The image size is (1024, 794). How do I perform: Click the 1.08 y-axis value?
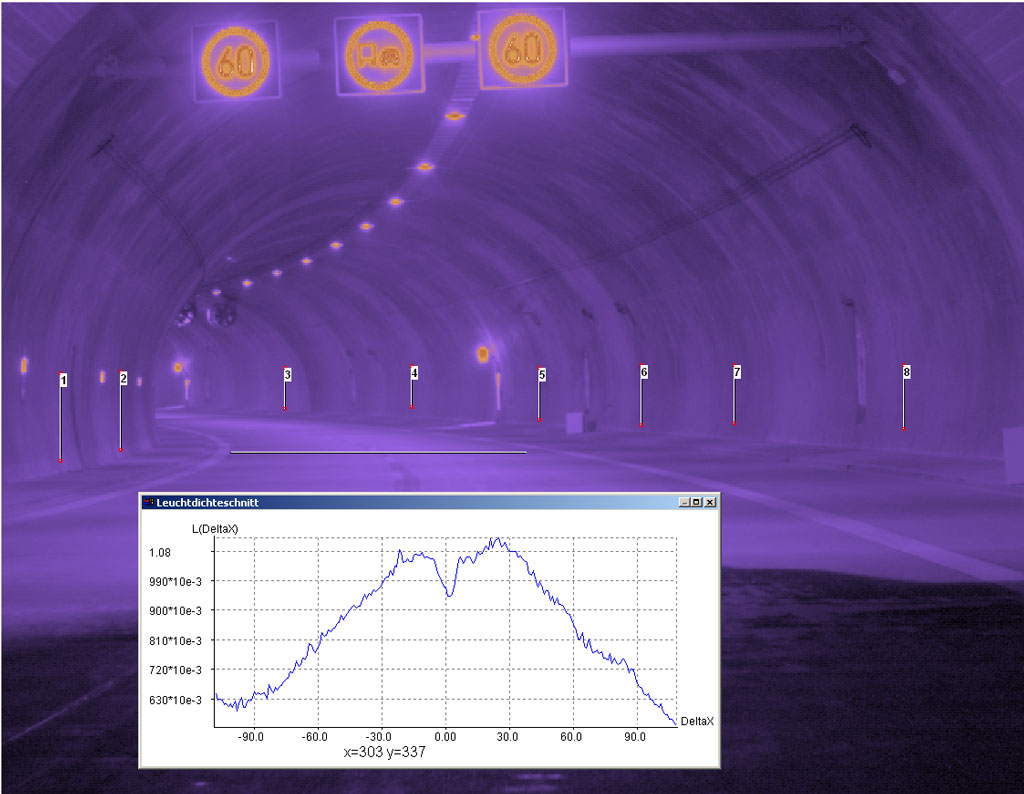tap(159, 552)
